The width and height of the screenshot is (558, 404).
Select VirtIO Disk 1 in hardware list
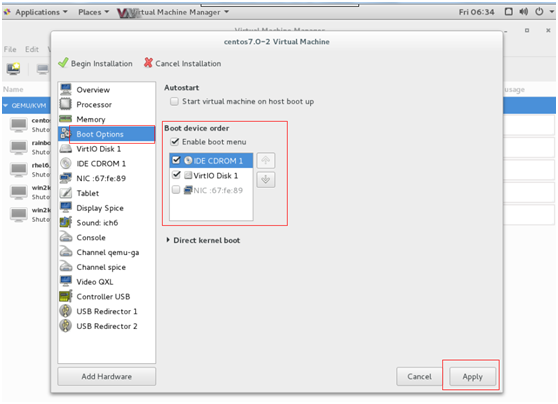[x=107, y=149]
